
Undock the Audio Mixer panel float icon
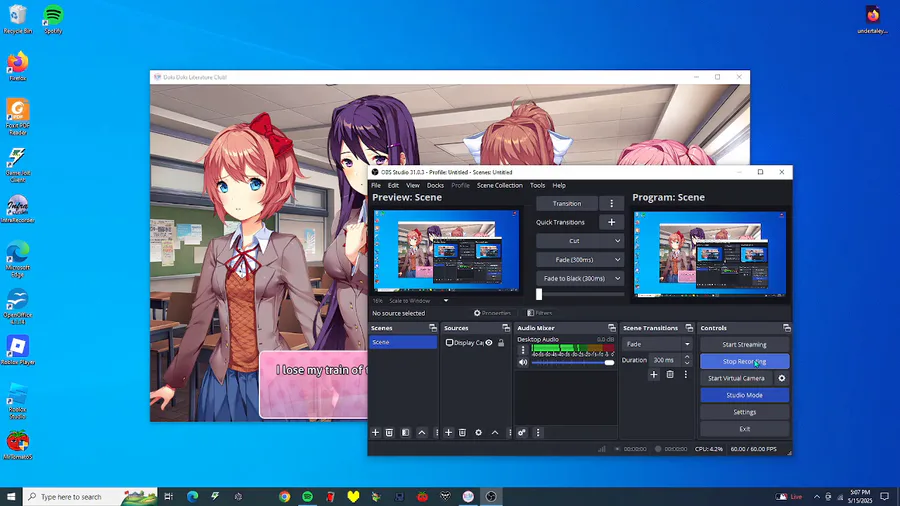click(x=612, y=328)
